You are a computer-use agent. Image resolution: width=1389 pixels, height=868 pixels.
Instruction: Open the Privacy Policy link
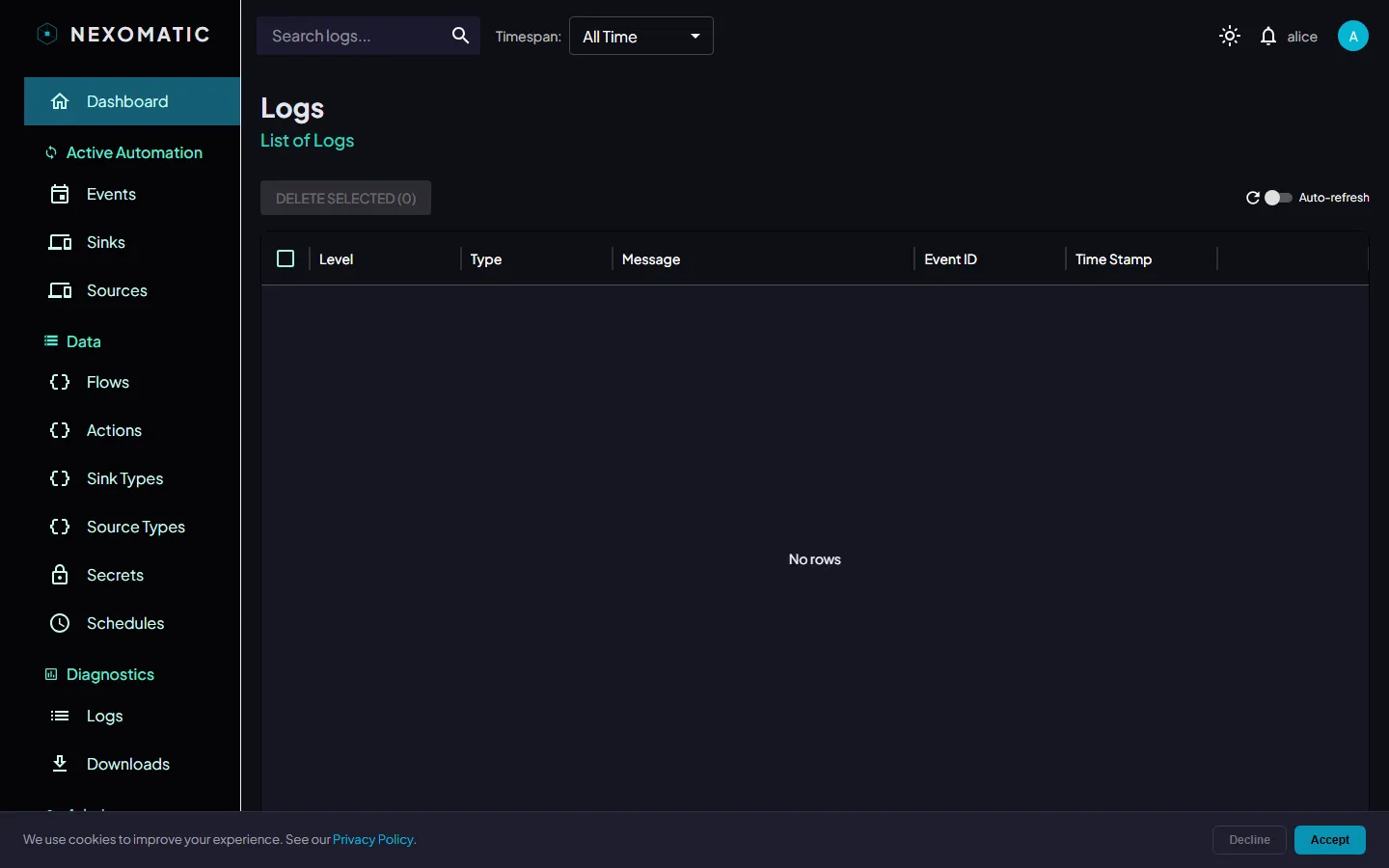click(374, 839)
